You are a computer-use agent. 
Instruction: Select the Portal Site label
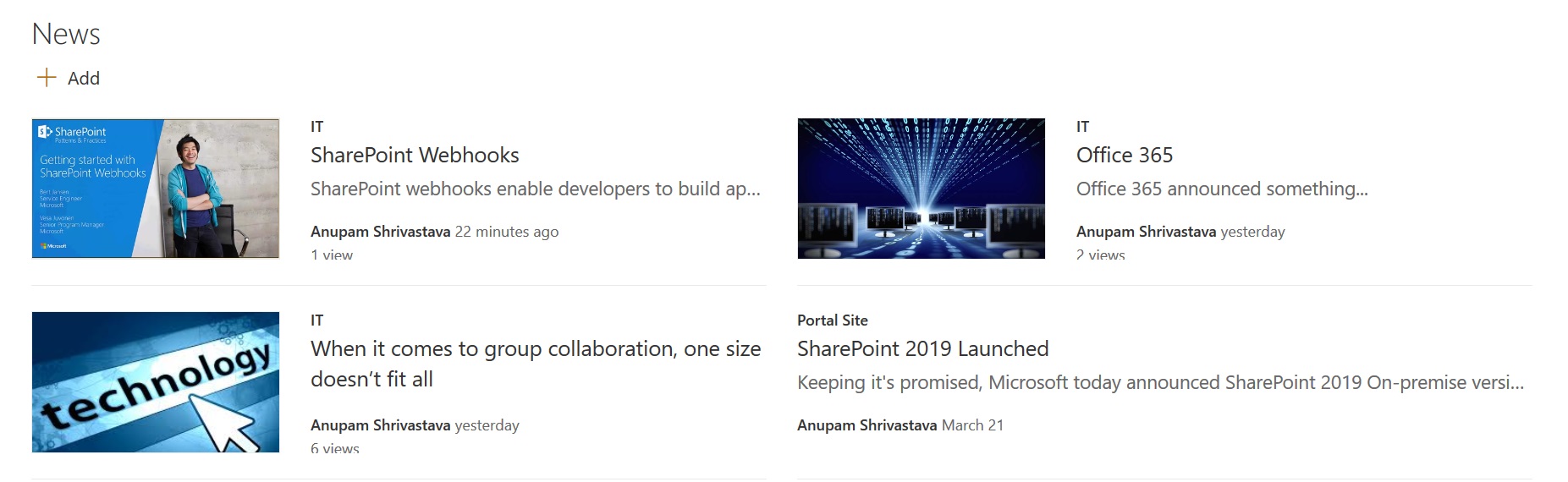[x=833, y=320]
